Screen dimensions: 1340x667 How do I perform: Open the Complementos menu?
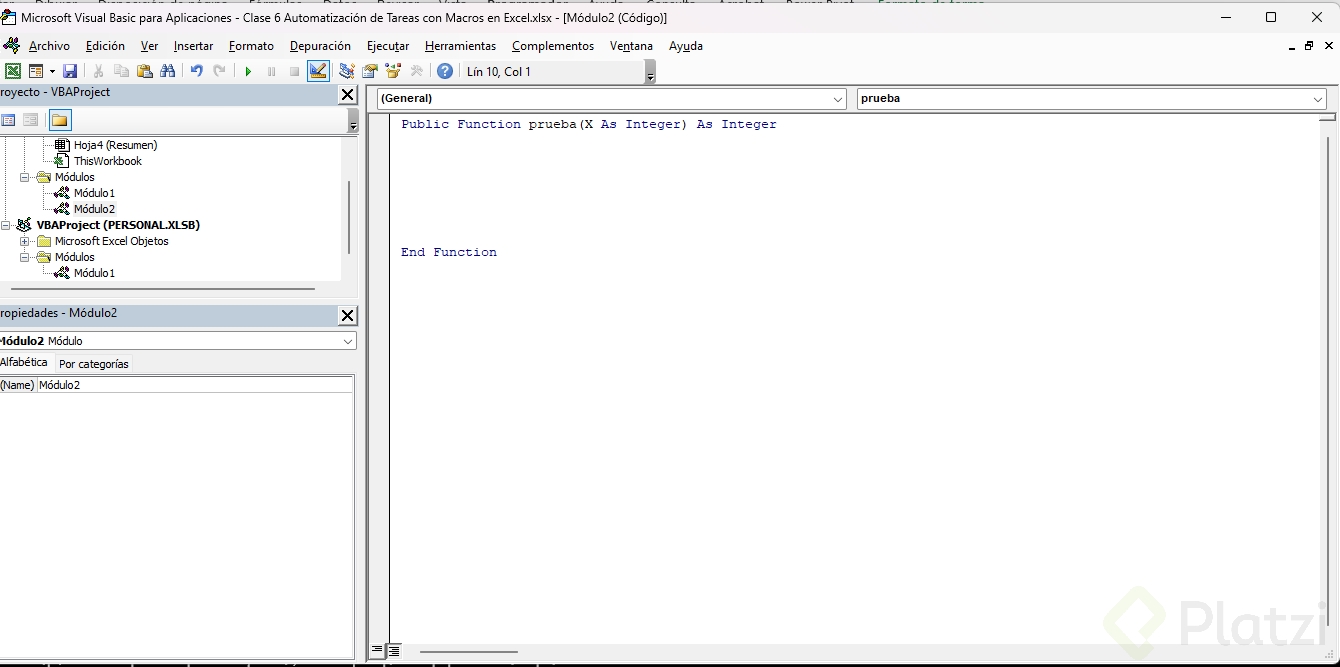point(552,46)
